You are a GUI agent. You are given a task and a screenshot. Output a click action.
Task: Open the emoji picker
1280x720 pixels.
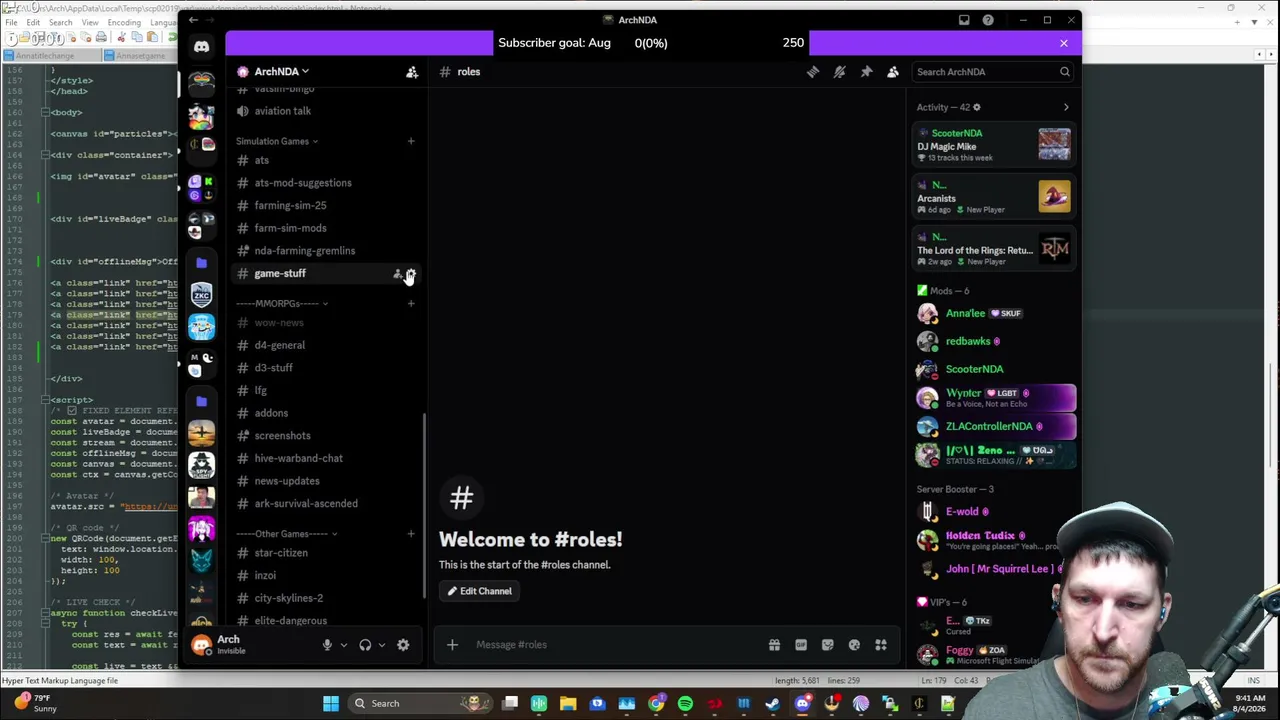(854, 645)
